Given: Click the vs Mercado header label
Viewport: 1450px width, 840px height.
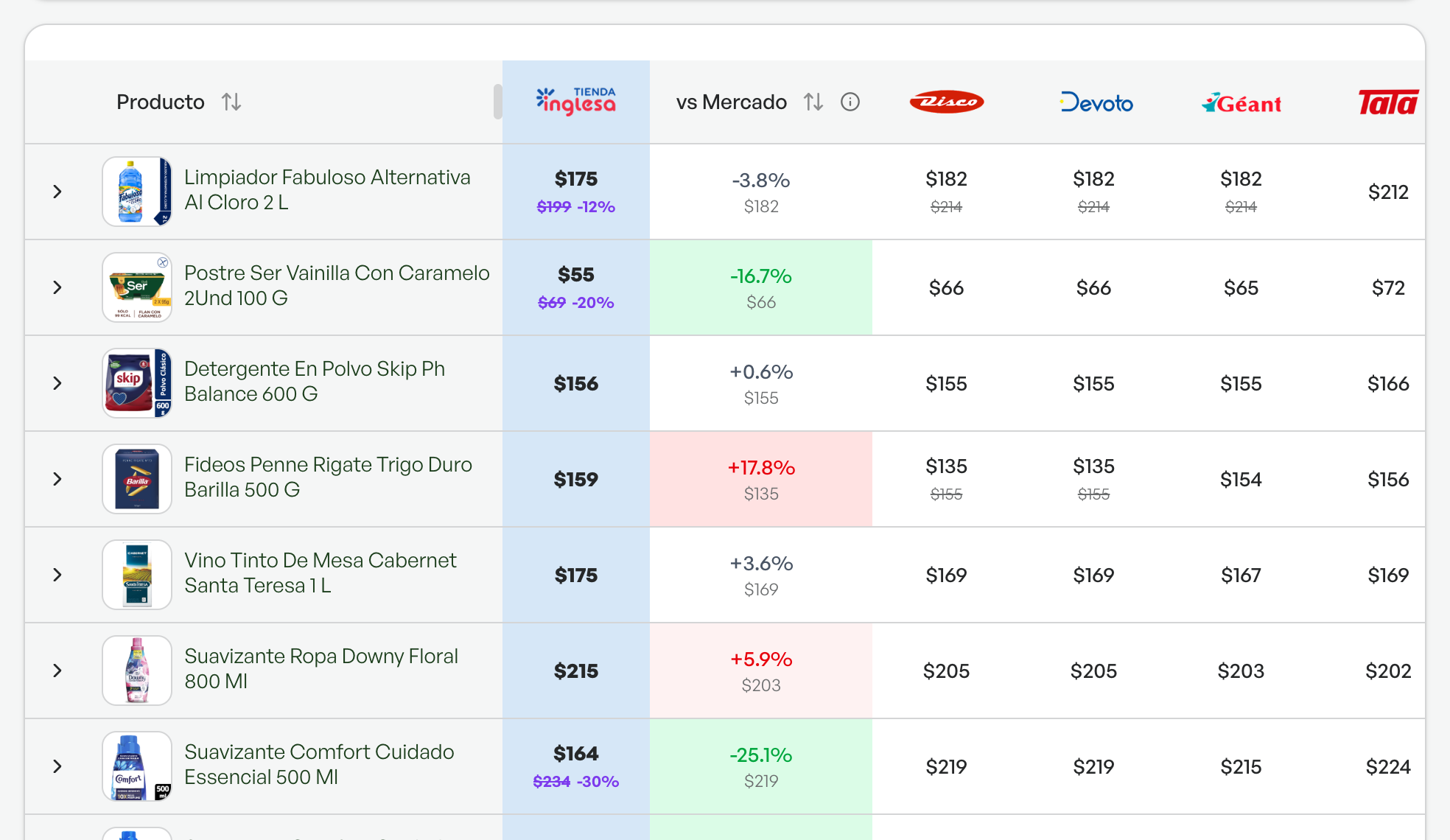Looking at the screenshot, I should (x=732, y=102).
